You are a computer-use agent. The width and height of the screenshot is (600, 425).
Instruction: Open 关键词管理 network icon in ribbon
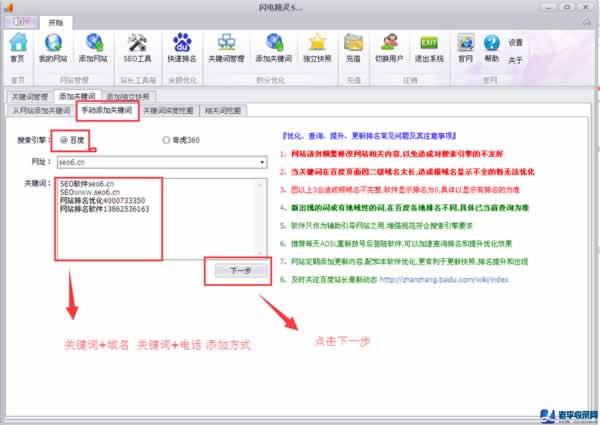[226, 47]
